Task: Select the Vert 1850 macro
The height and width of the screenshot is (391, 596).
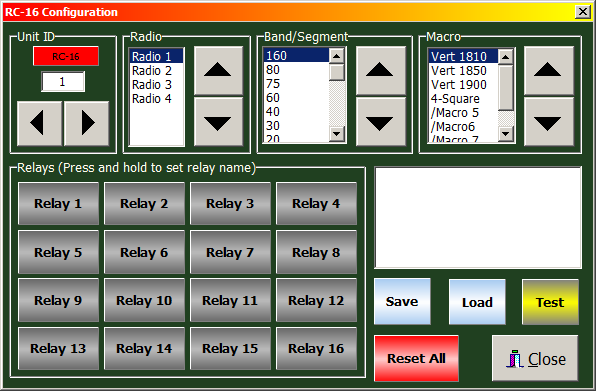Action: (463, 70)
